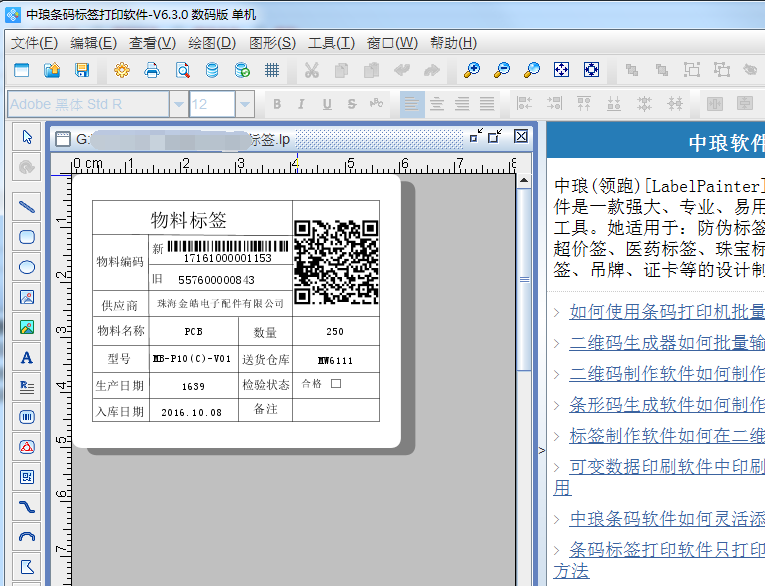Zoom in on the canvas
765x586 pixels.
point(472,70)
